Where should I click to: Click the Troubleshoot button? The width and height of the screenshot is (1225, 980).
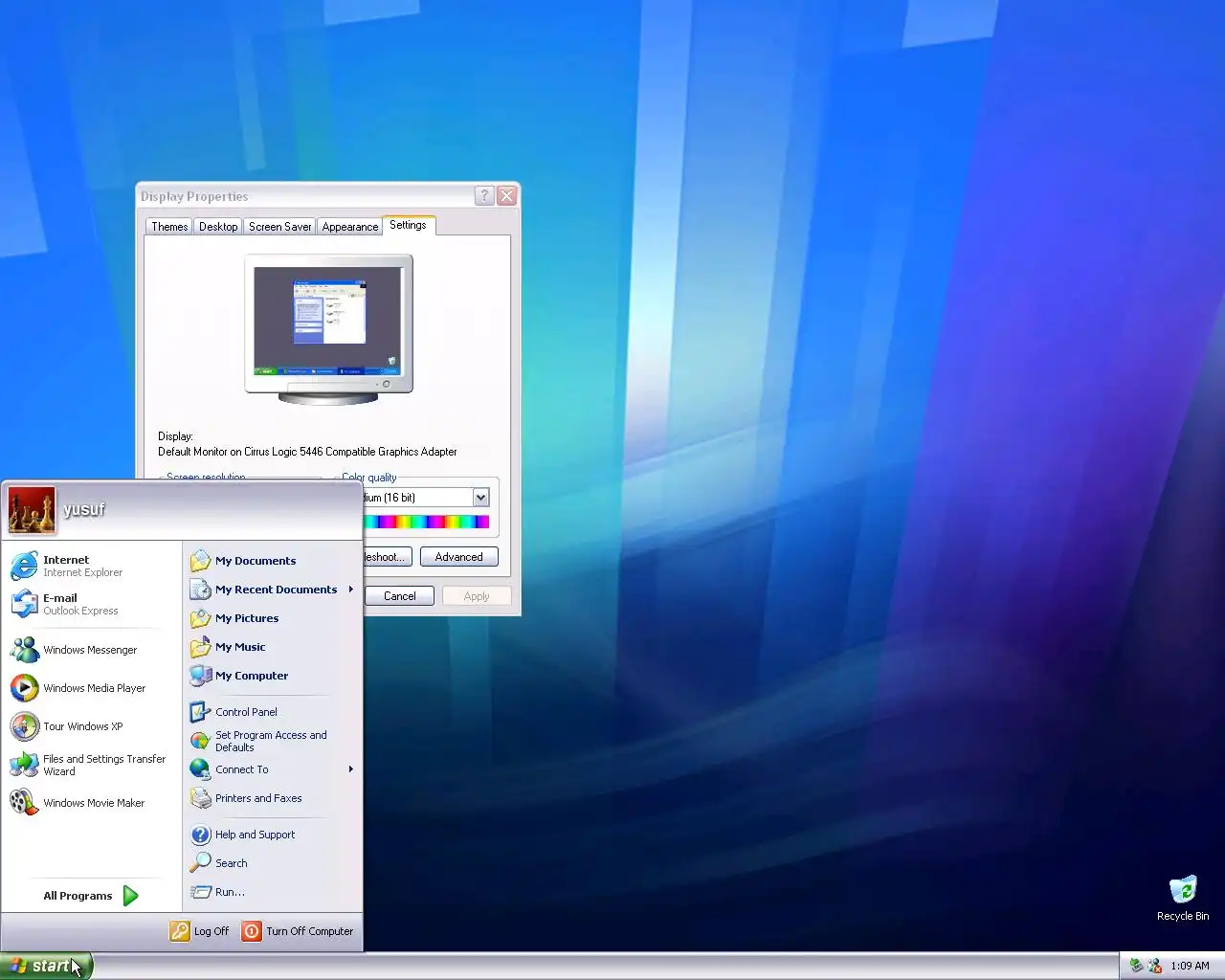point(387,557)
